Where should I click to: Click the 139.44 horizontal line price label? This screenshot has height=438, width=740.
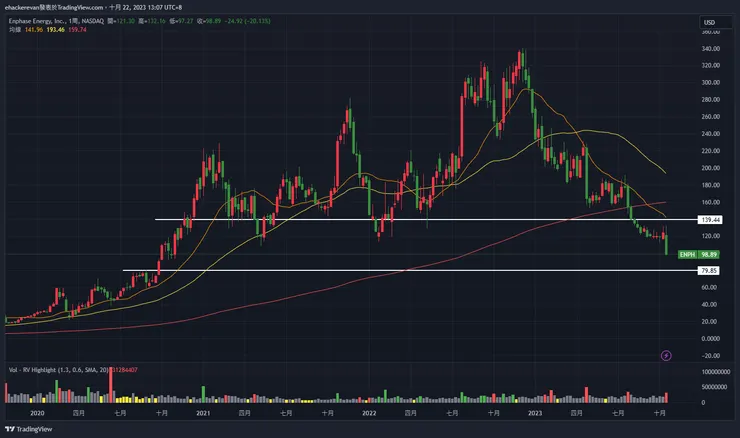pos(710,219)
